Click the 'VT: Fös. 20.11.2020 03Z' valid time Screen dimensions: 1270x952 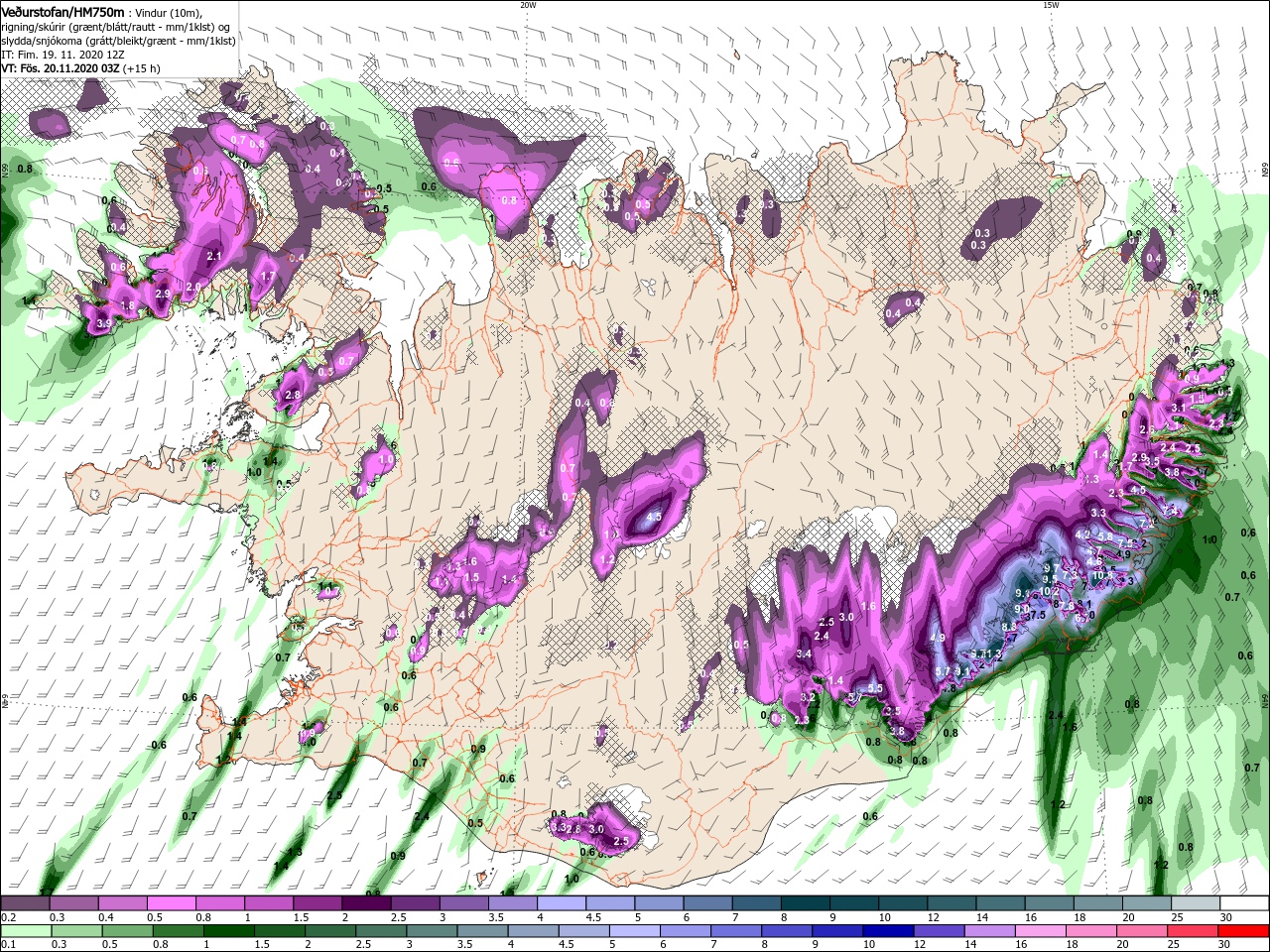[x=61, y=68]
